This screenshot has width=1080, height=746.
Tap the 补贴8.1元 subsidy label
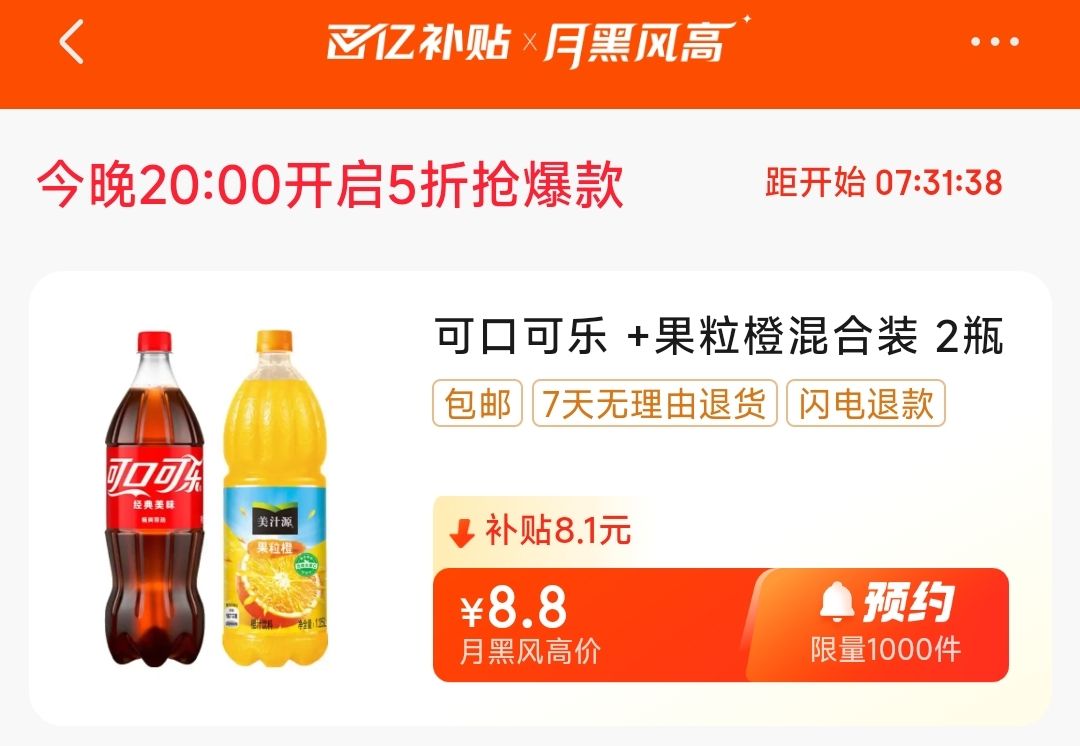(558, 531)
